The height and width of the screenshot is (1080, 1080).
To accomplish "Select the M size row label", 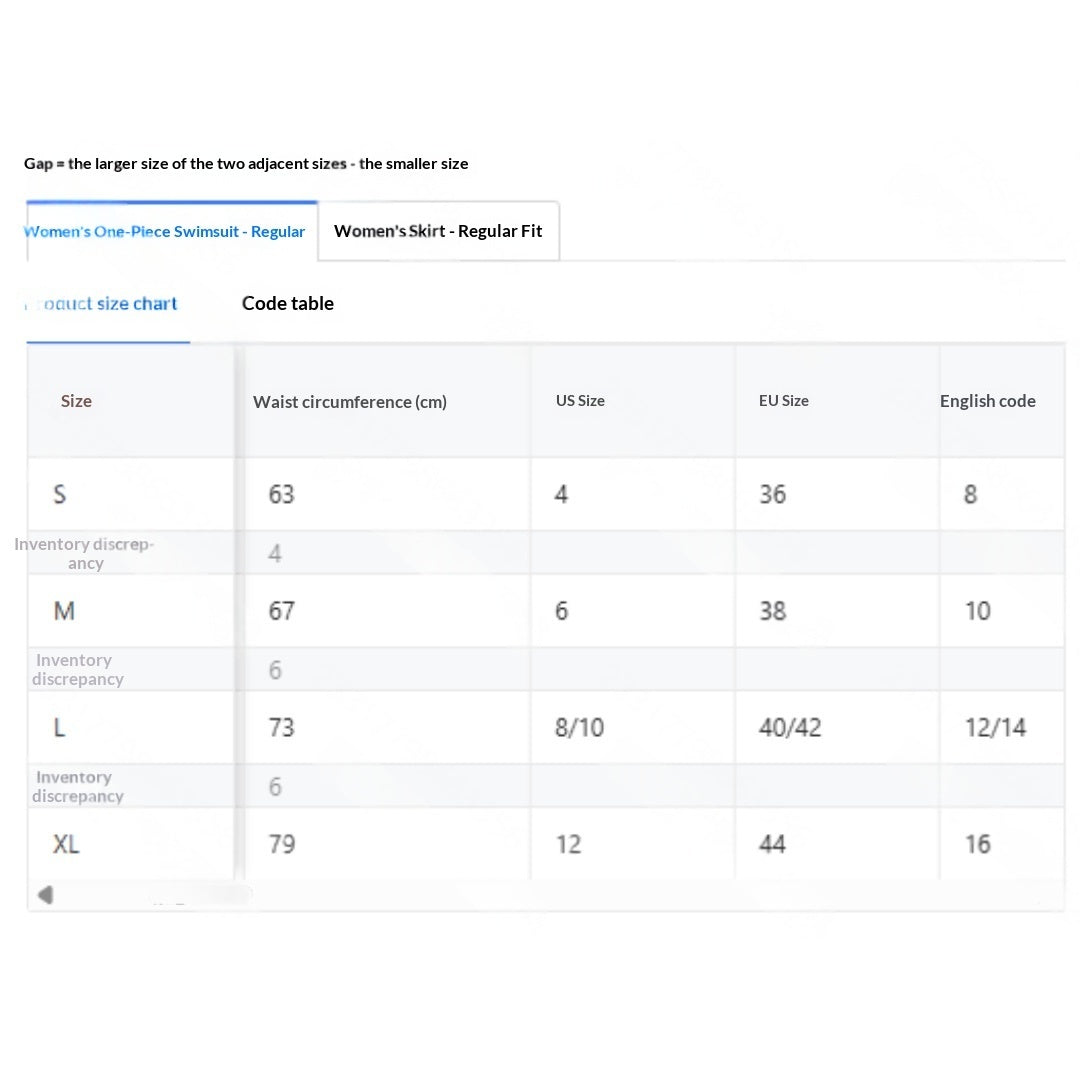I will (64, 610).
